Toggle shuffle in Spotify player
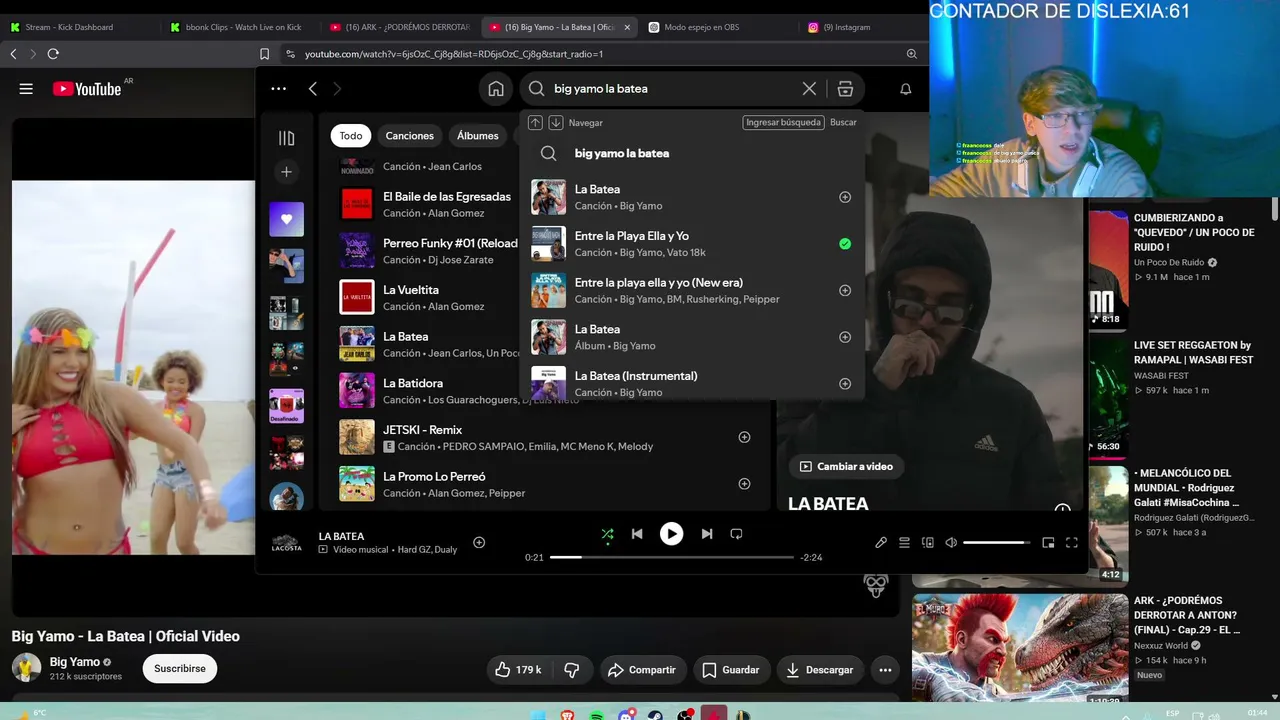Viewport: 1280px width, 720px height. tap(607, 534)
